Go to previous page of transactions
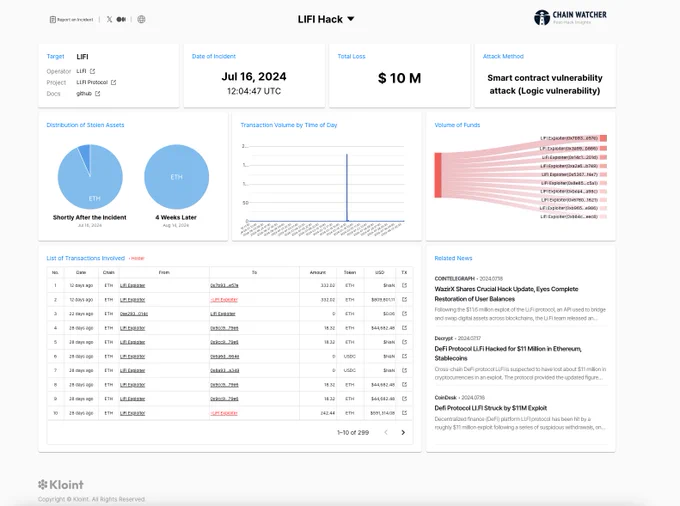This screenshot has width=680, height=506. 386,432
